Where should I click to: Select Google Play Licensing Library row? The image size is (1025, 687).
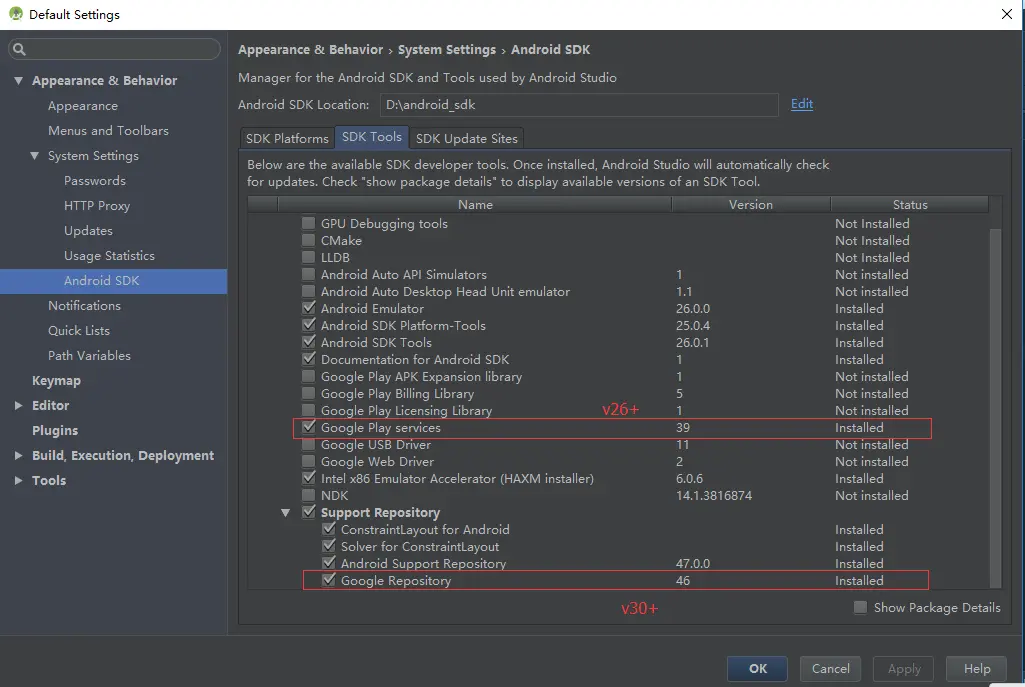(x=407, y=411)
